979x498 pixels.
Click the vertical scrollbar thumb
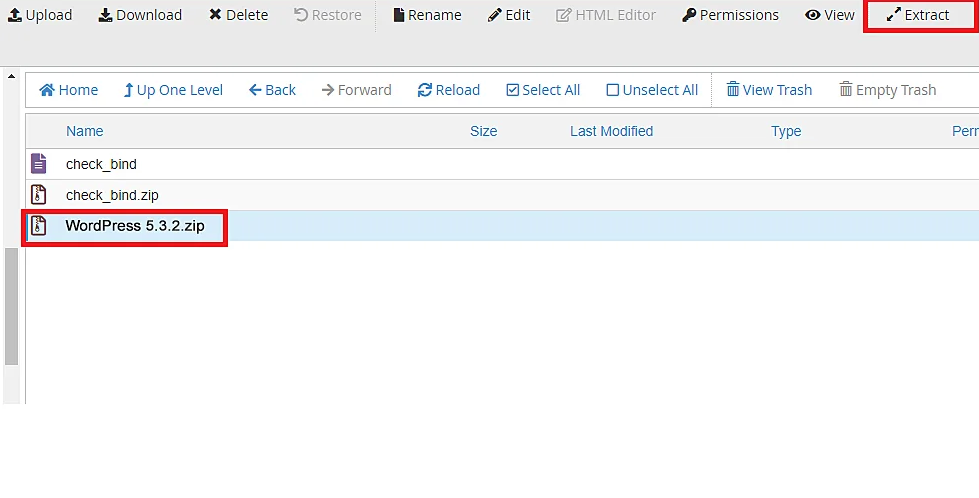[x=11, y=306]
